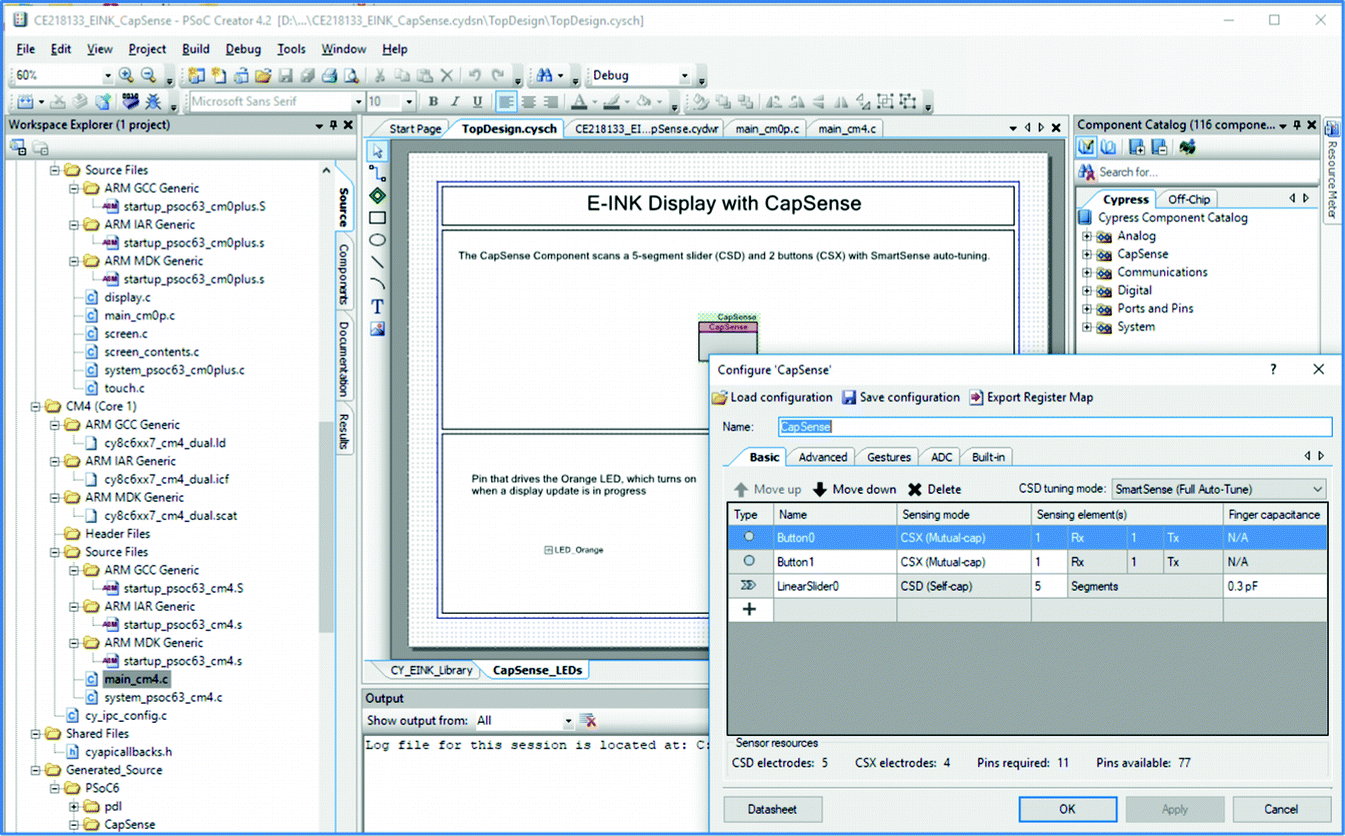Select the Ellipse drawing tool
Image resolution: width=1345 pixels, height=836 pixels.
377,240
